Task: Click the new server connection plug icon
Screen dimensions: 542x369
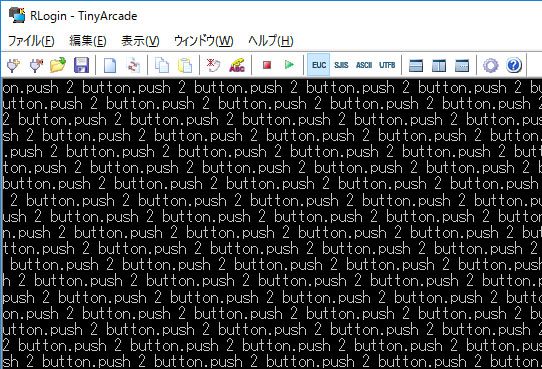Action: (13, 65)
